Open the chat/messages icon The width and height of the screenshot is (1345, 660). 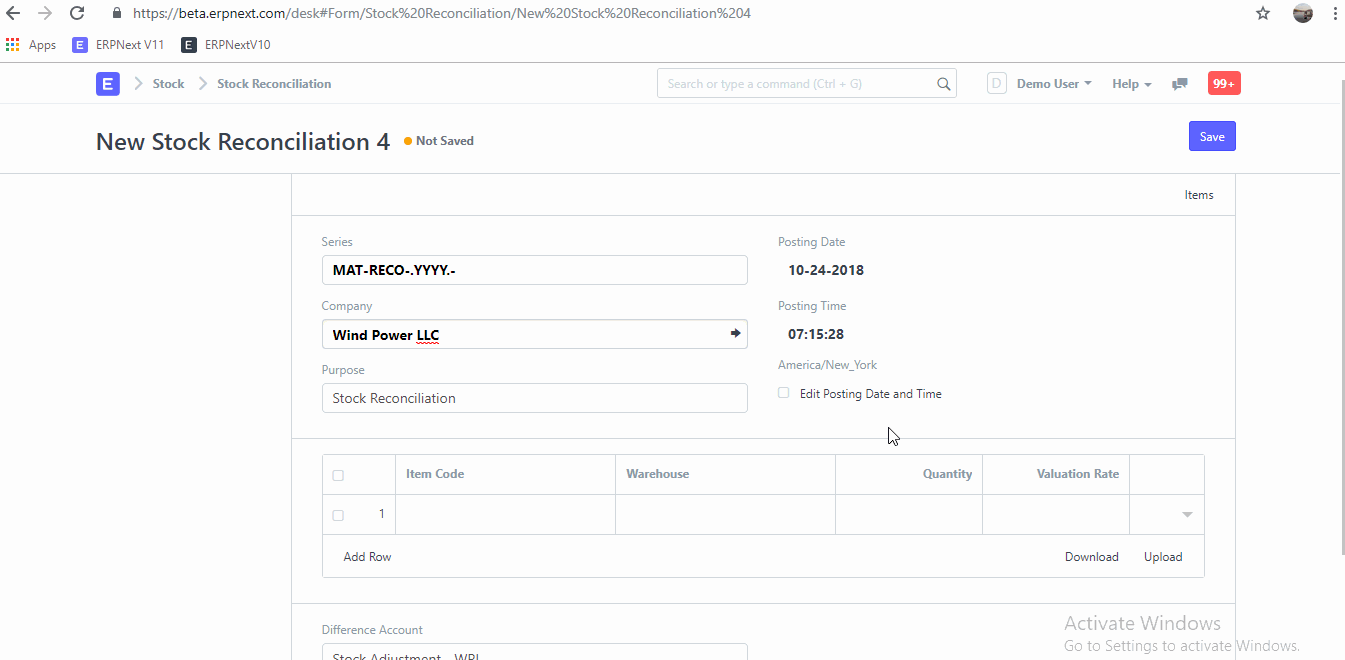coord(1179,84)
